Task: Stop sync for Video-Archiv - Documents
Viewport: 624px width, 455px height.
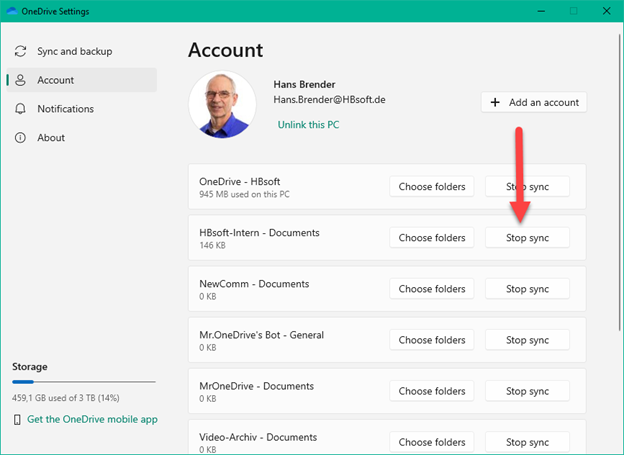Action: 527,441
